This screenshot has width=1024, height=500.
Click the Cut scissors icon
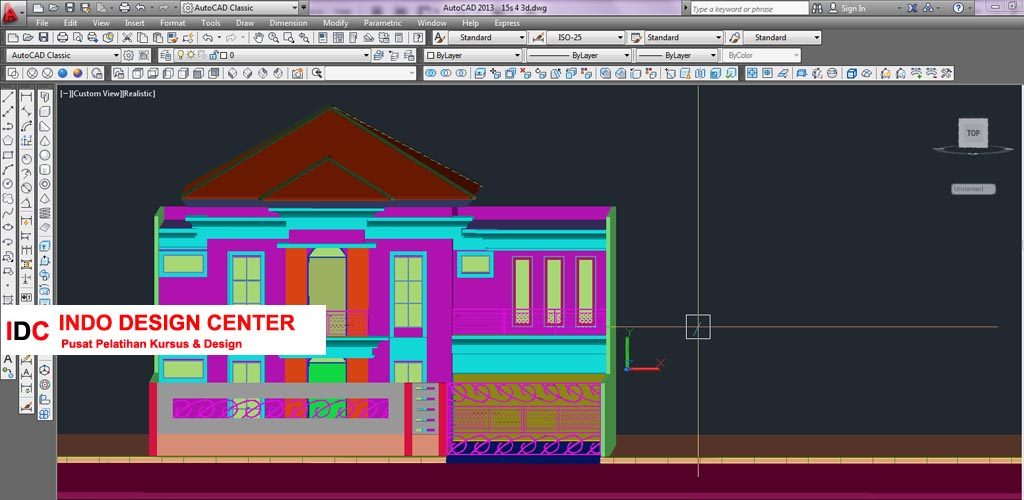pyautogui.click(x=127, y=38)
